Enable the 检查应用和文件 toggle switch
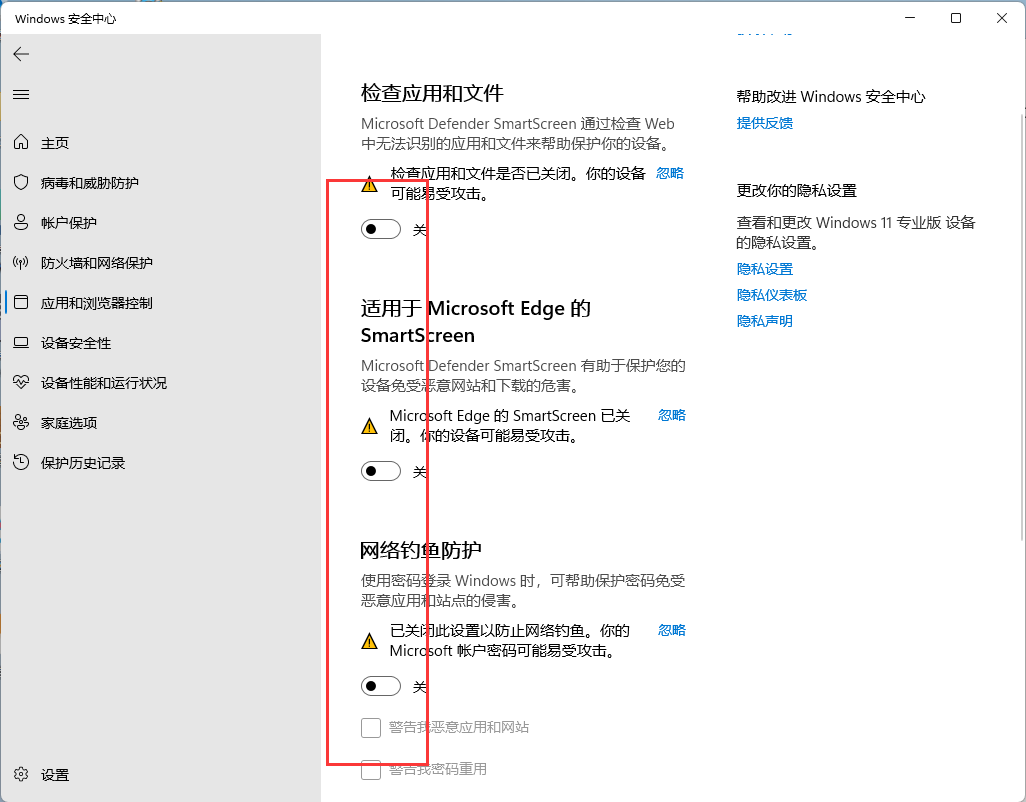This screenshot has height=802, width=1026. pyautogui.click(x=381, y=230)
